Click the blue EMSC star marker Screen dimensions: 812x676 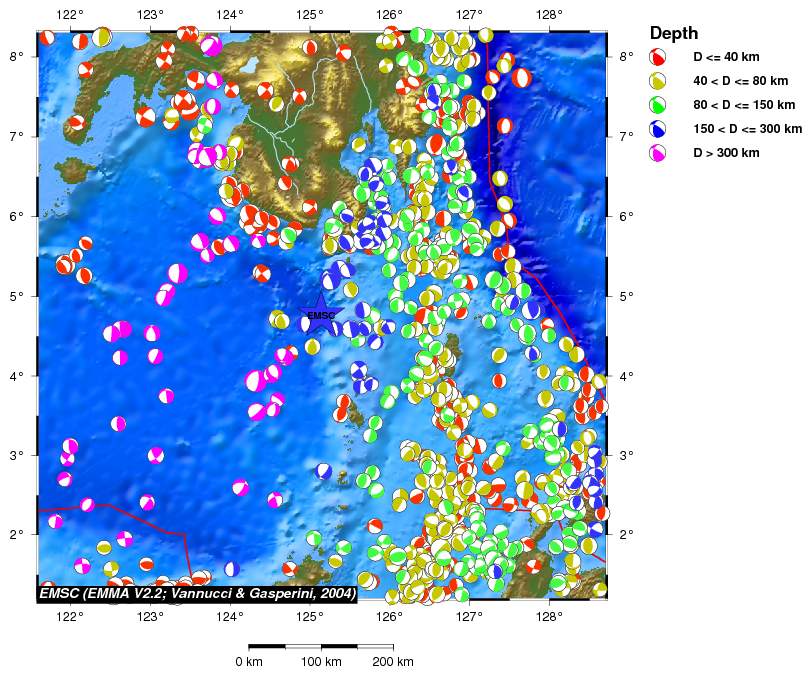[320, 314]
